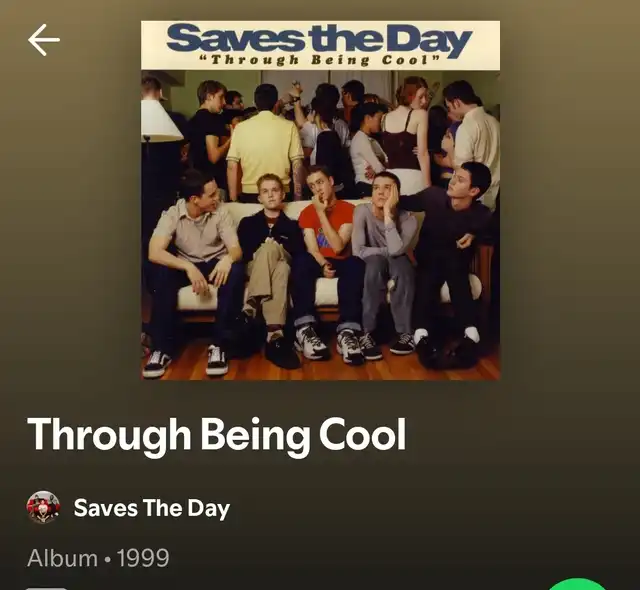Click the Album type label
The width and height of the screenshot is (640, 590).
click(62, 558)
